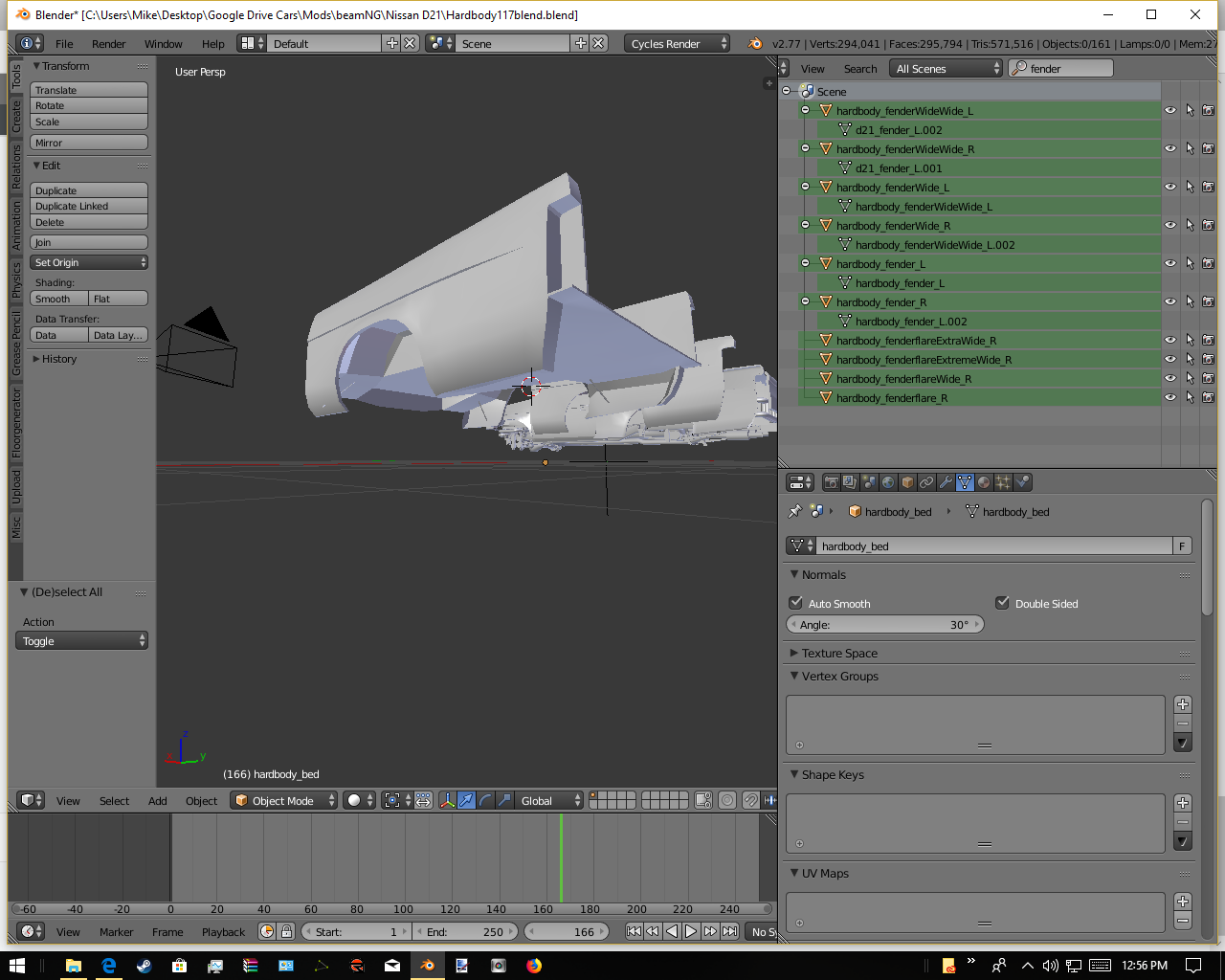Select the rotate manipulator arc
The image size is (1225, 980).
coord(485,800)
